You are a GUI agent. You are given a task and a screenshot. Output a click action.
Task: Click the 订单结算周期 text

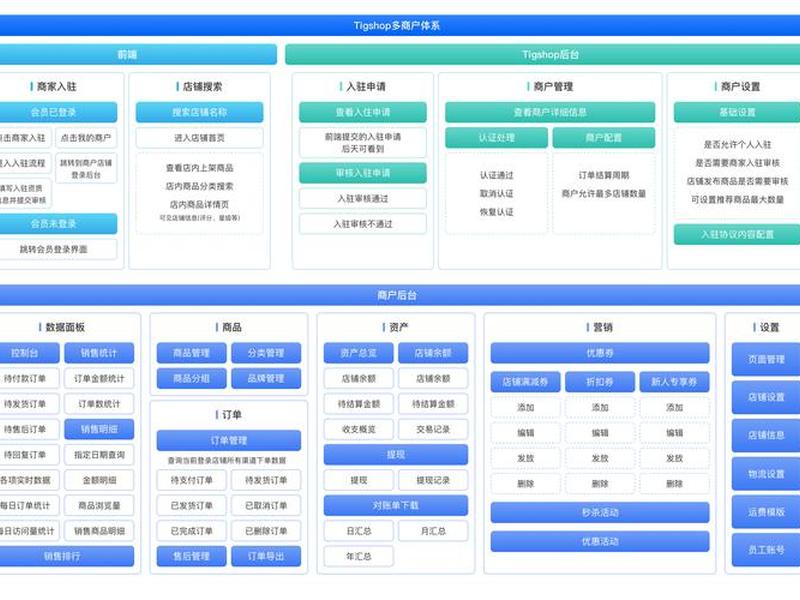point(604,175)
